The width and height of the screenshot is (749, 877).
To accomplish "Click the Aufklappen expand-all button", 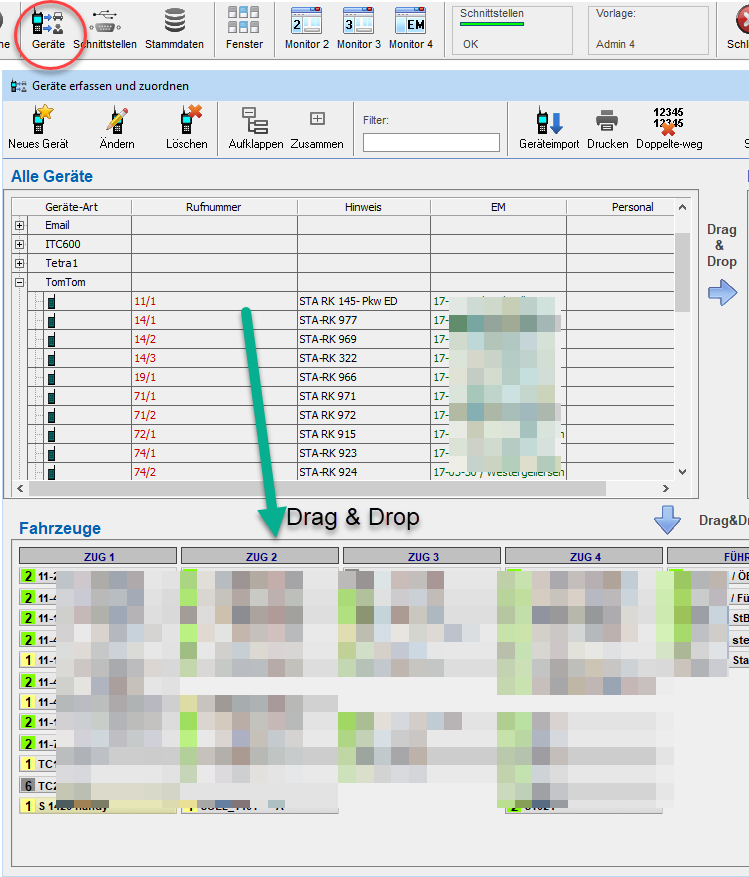I will click(255, 127).
